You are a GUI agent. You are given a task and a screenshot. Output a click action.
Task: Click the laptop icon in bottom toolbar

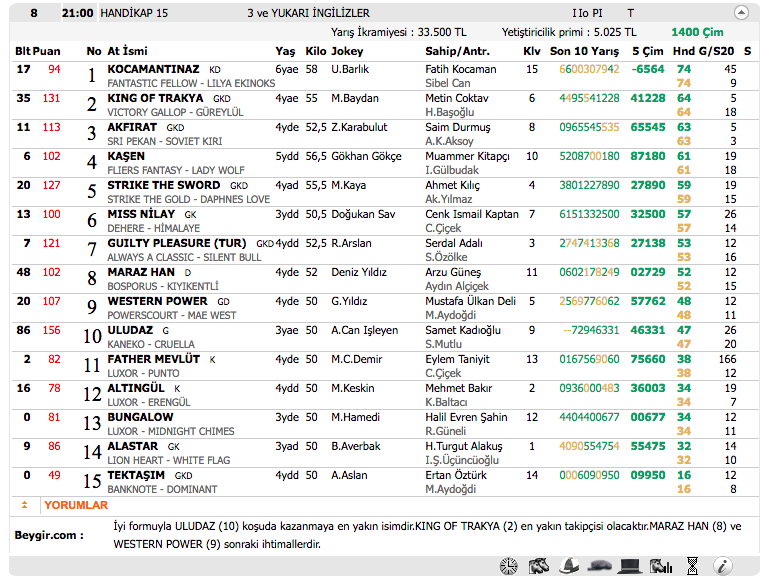630,566
